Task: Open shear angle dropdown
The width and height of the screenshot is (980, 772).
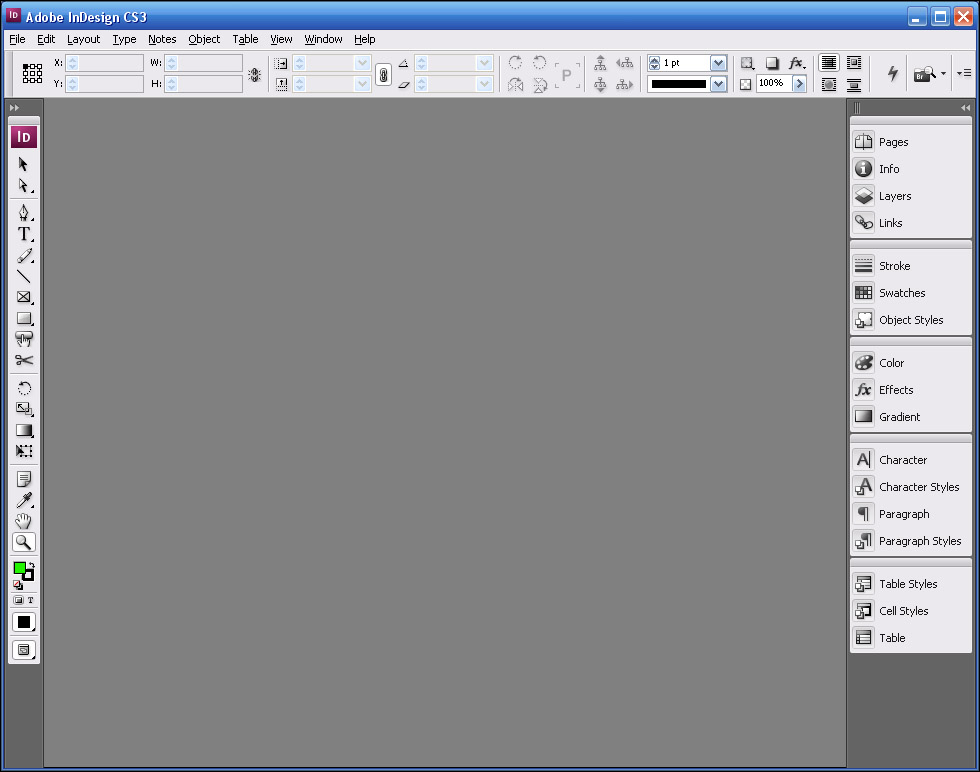Action: click(x=484, y=84)
